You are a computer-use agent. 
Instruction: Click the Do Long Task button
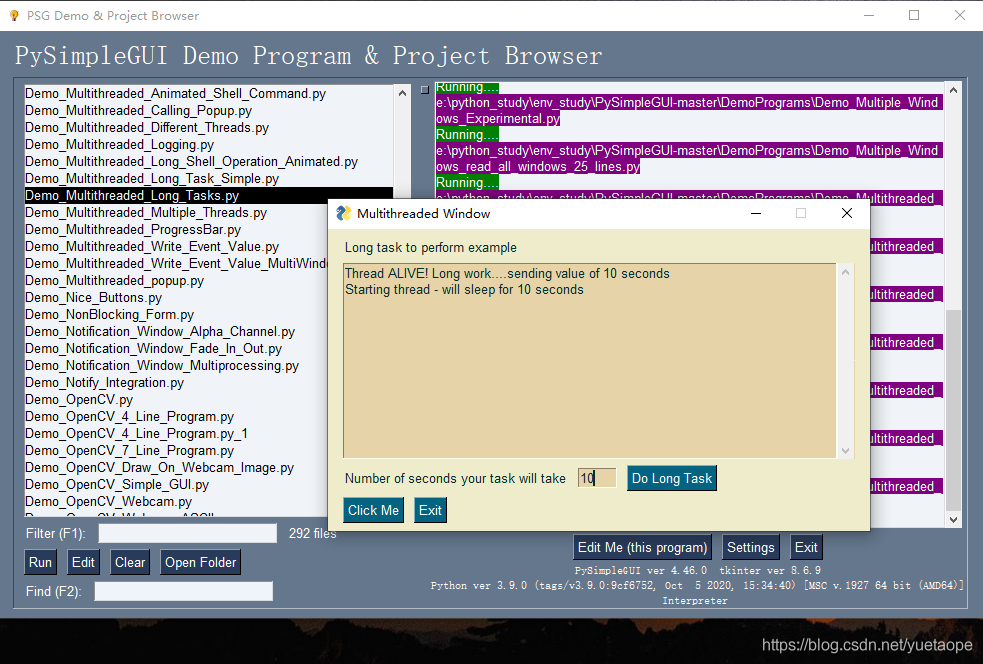point(671,478)
